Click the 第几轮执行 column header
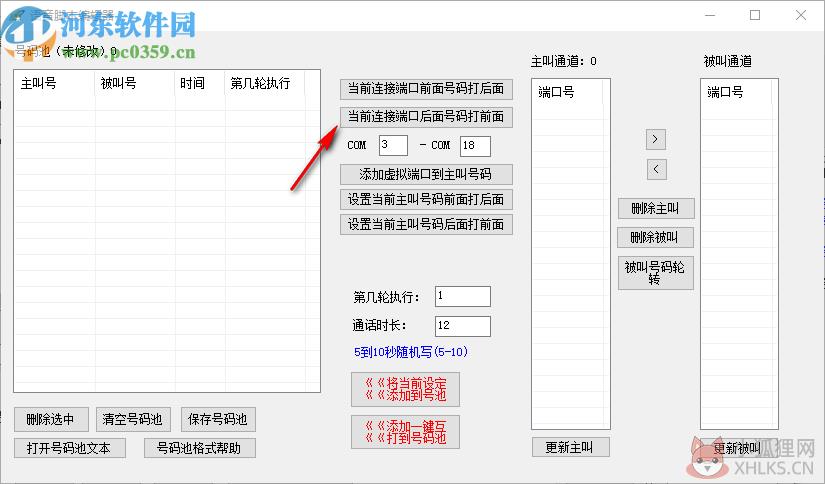The image size is (825, 484). coord(264,83)
